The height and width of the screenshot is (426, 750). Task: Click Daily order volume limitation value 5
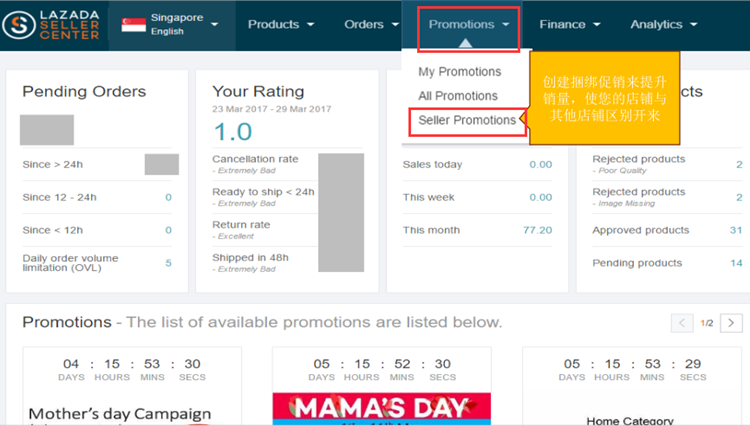[x=168, y=263]
